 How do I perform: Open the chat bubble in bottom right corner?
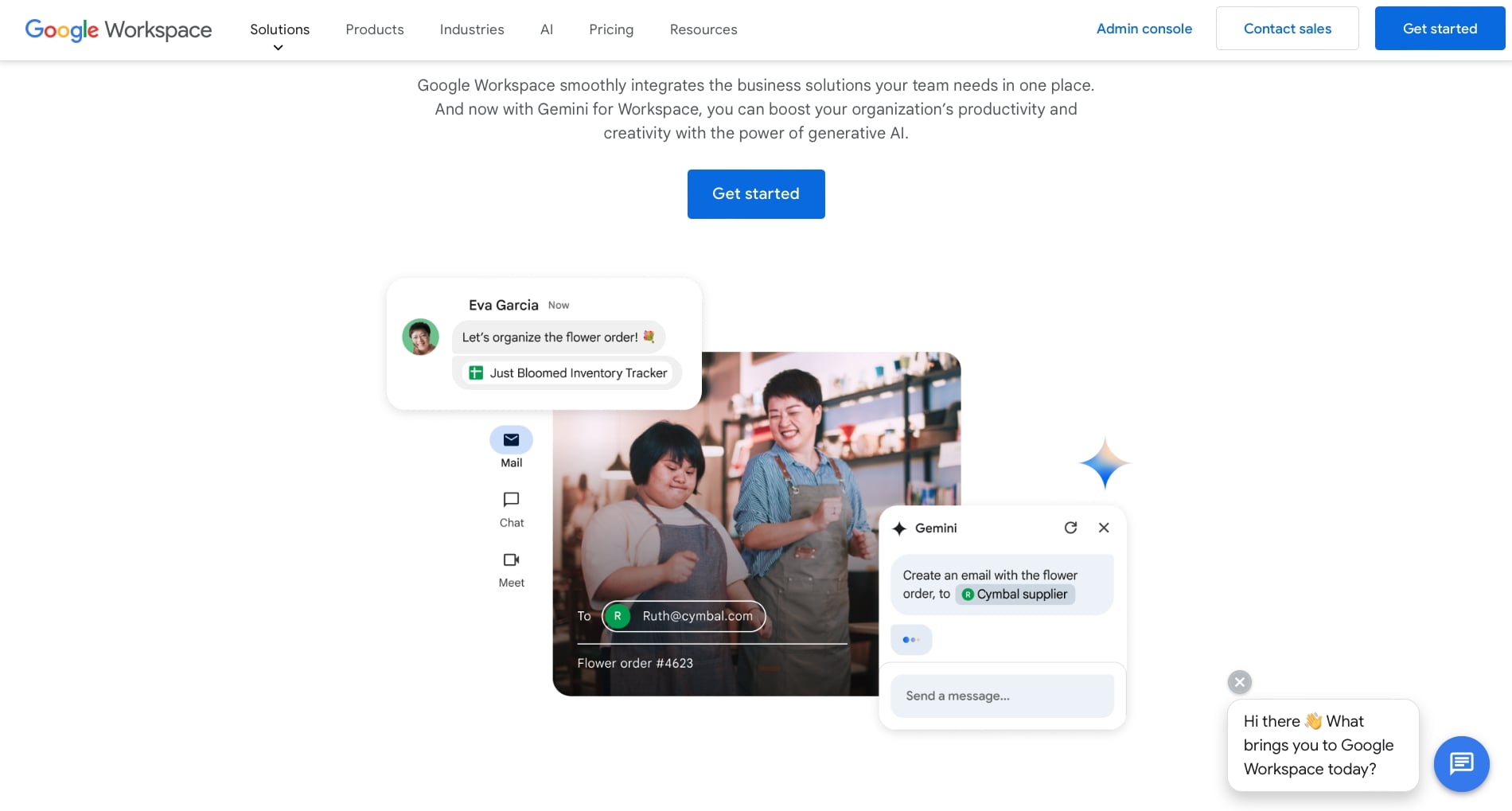(x=1461, y=763)
